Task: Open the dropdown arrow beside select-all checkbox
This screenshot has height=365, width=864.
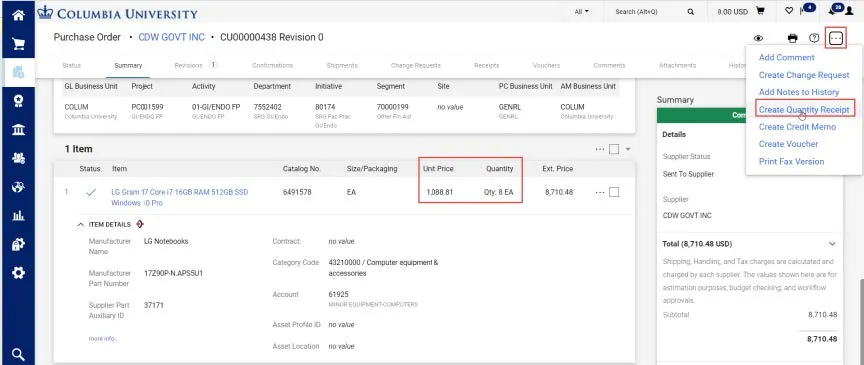Action: (628, 149)
